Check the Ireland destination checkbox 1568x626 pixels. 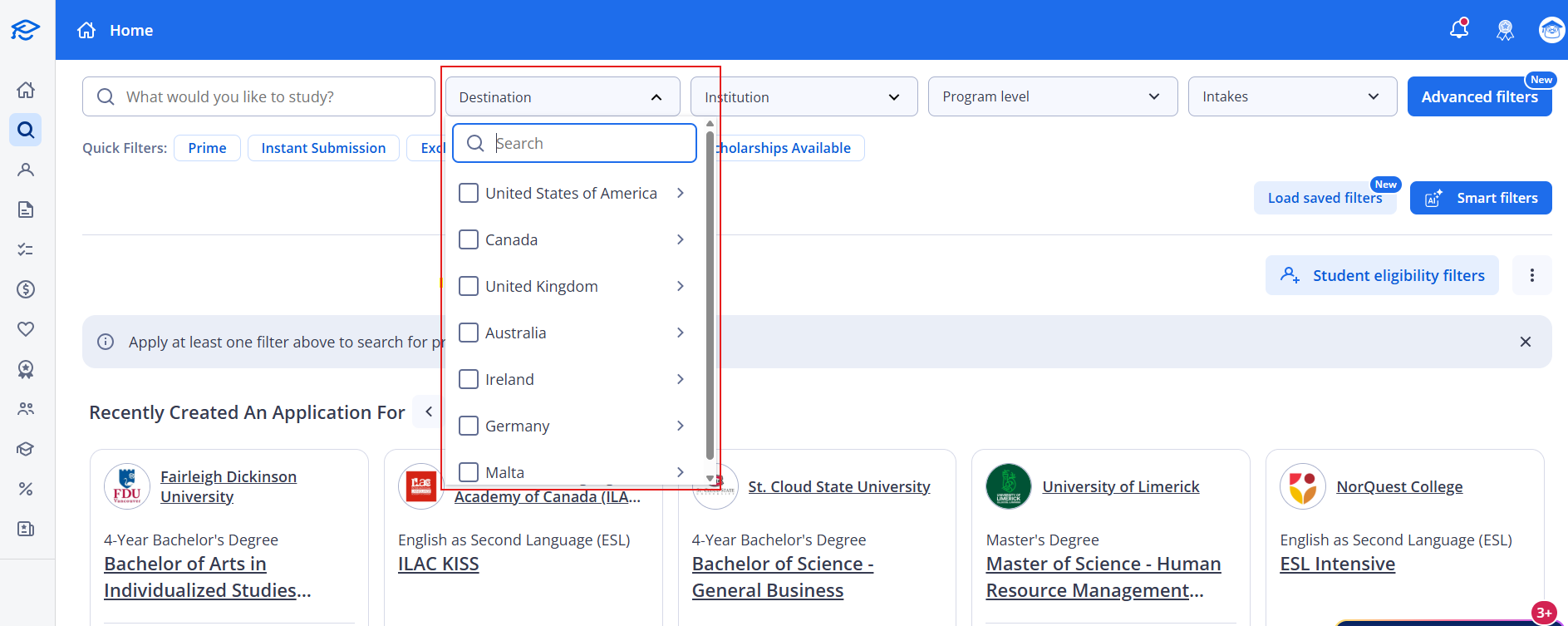pos(469,379)
